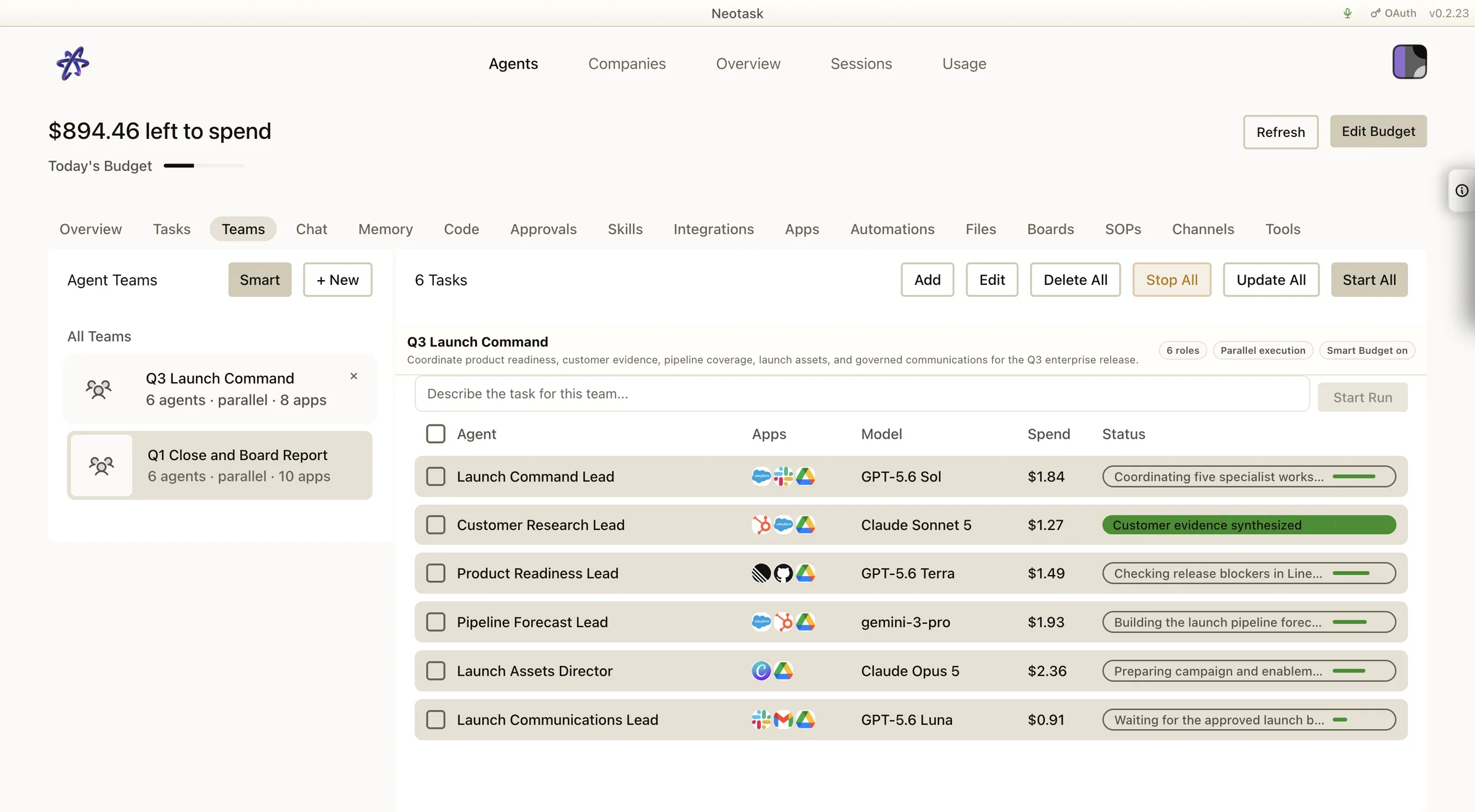Screen dimensions: 1475x812
Task: Check the Launch Communications Lead checkbox
Action: pyautogui.click(x=436, y=719)
